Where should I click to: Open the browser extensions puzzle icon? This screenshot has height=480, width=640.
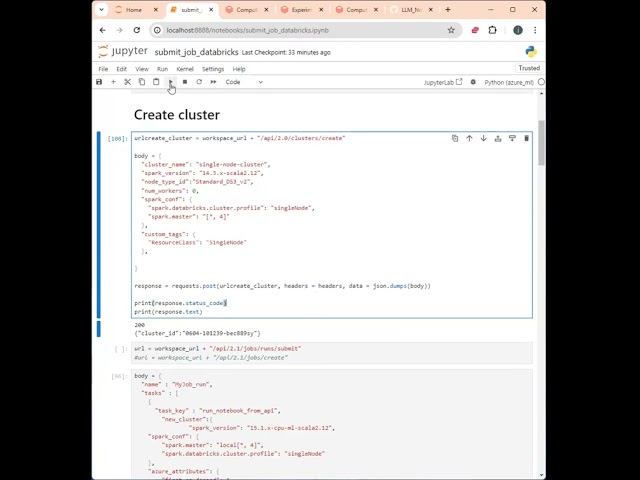click(x=493, y=30)
